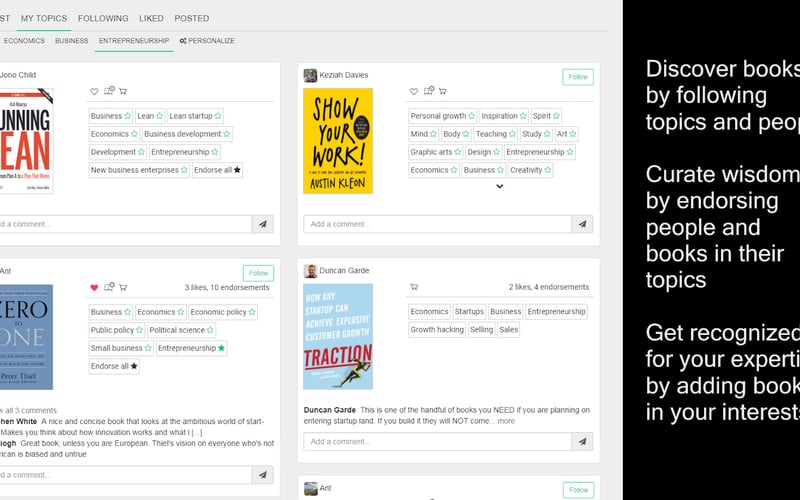Open comment icon on Zero to One card
This screenshot has height=500, width=800.
[109, 287]
